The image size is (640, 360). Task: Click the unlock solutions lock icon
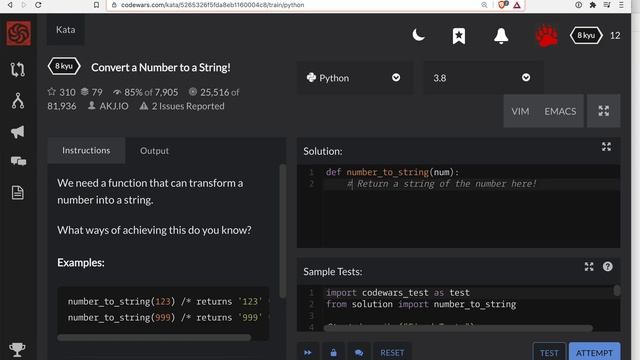(333, 352)
